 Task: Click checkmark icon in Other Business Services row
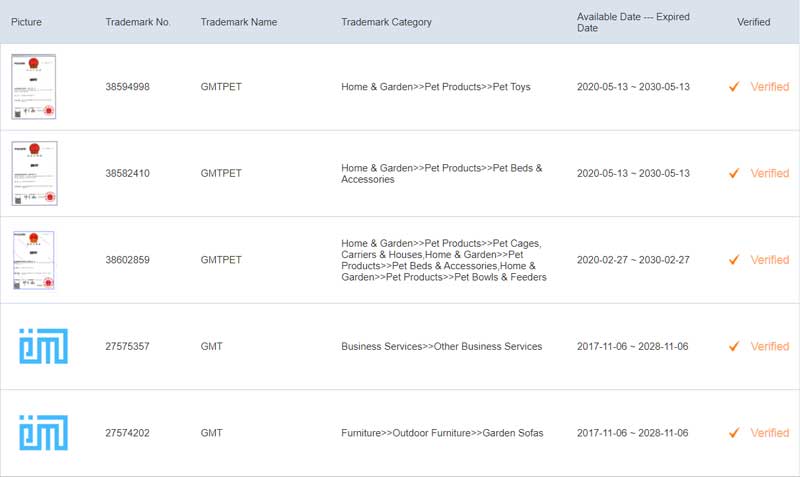[734, 346]
